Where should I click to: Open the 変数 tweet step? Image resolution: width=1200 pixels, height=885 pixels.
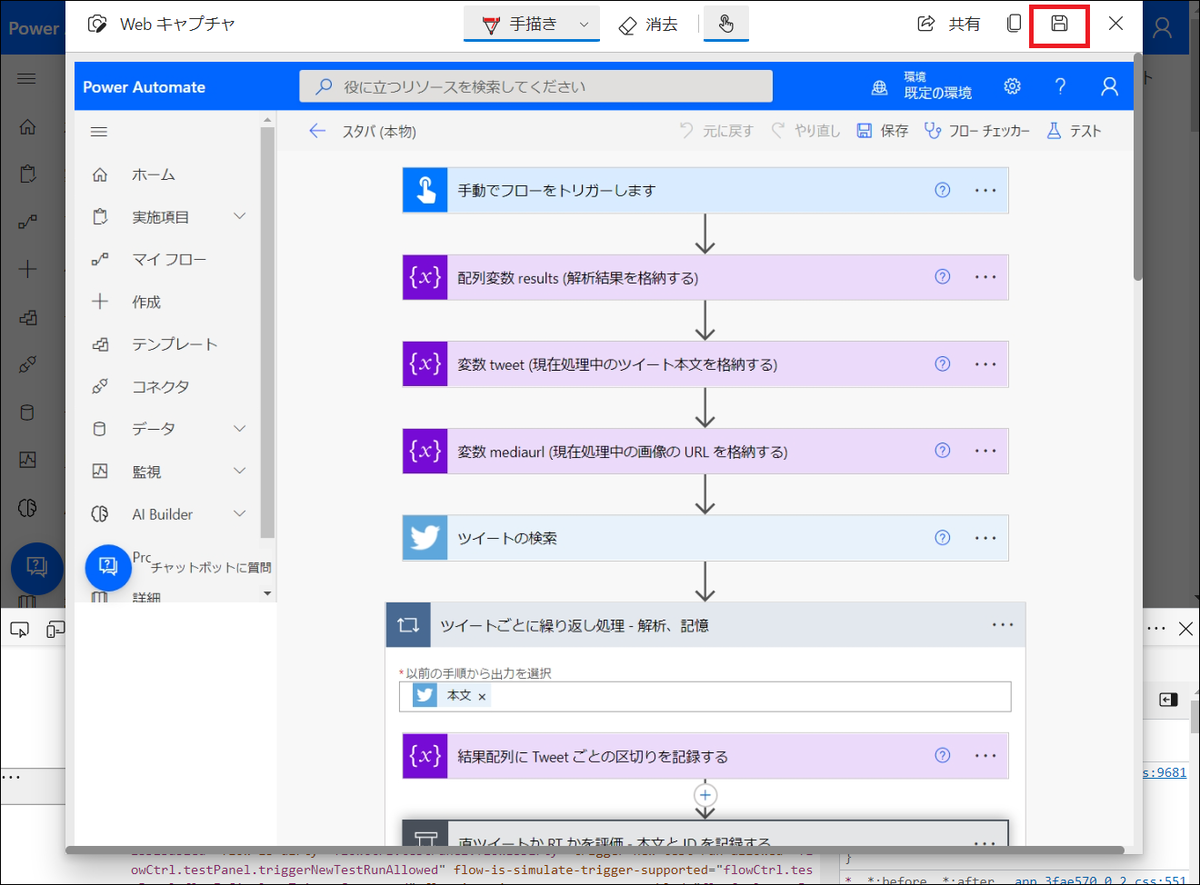pyautogui.click(x=705, y=364)
